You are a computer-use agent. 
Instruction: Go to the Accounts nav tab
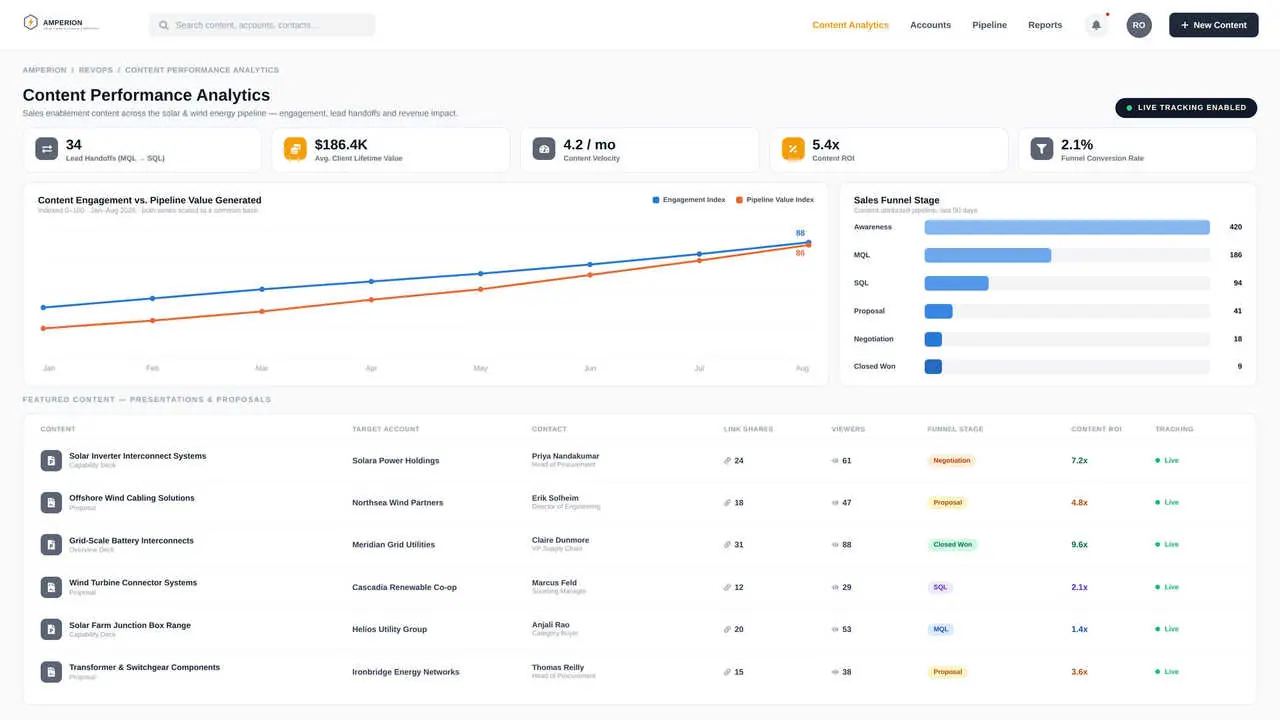coord(930,25)
